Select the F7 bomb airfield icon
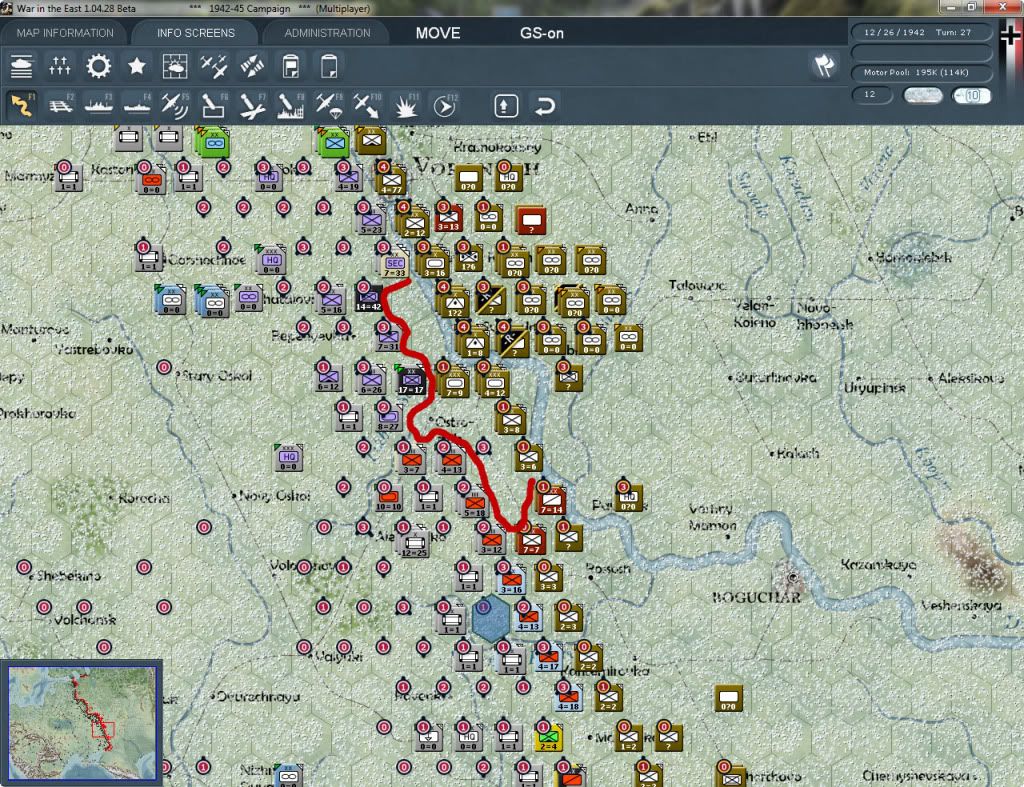 [252, 106]
